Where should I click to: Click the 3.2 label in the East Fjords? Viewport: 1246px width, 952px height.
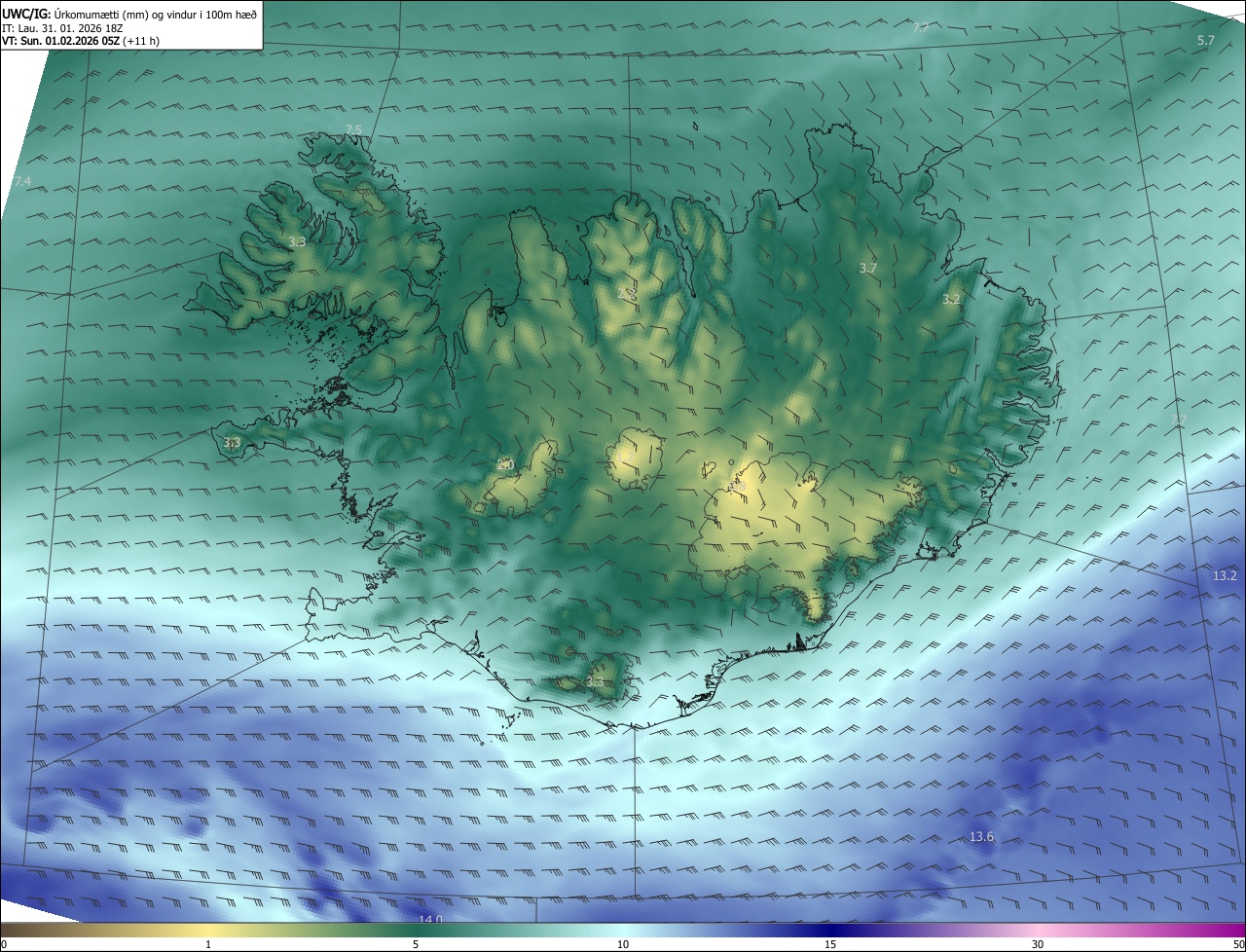[951, 300]
